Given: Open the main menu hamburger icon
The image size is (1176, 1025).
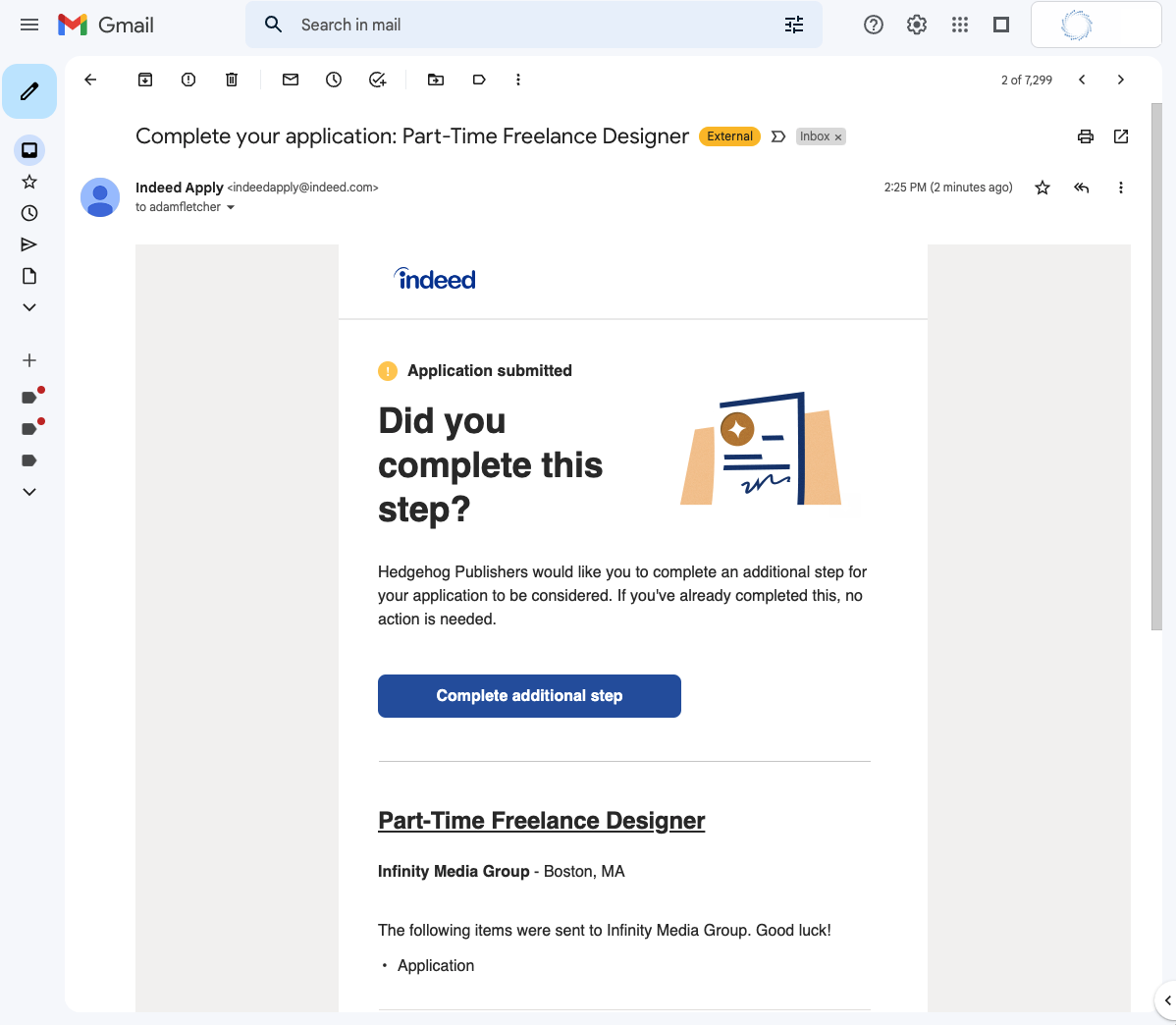Looking at the screenshot, I should click(29, 25).
